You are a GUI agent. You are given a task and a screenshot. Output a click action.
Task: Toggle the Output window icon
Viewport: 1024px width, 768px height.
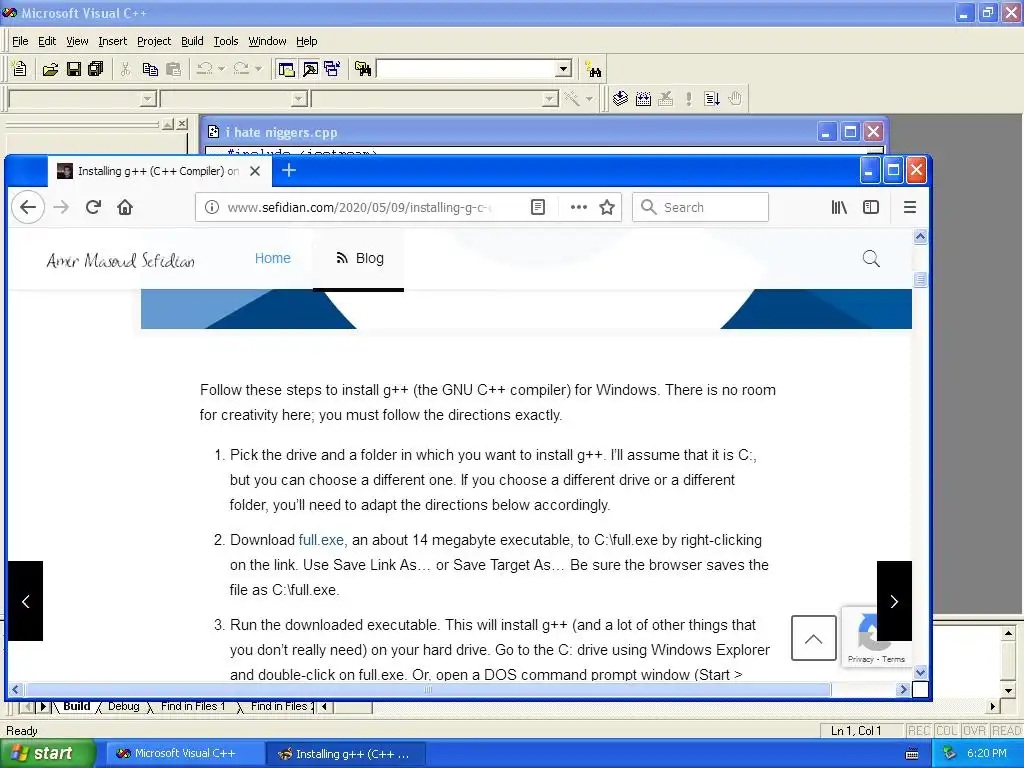pos(310,69)
